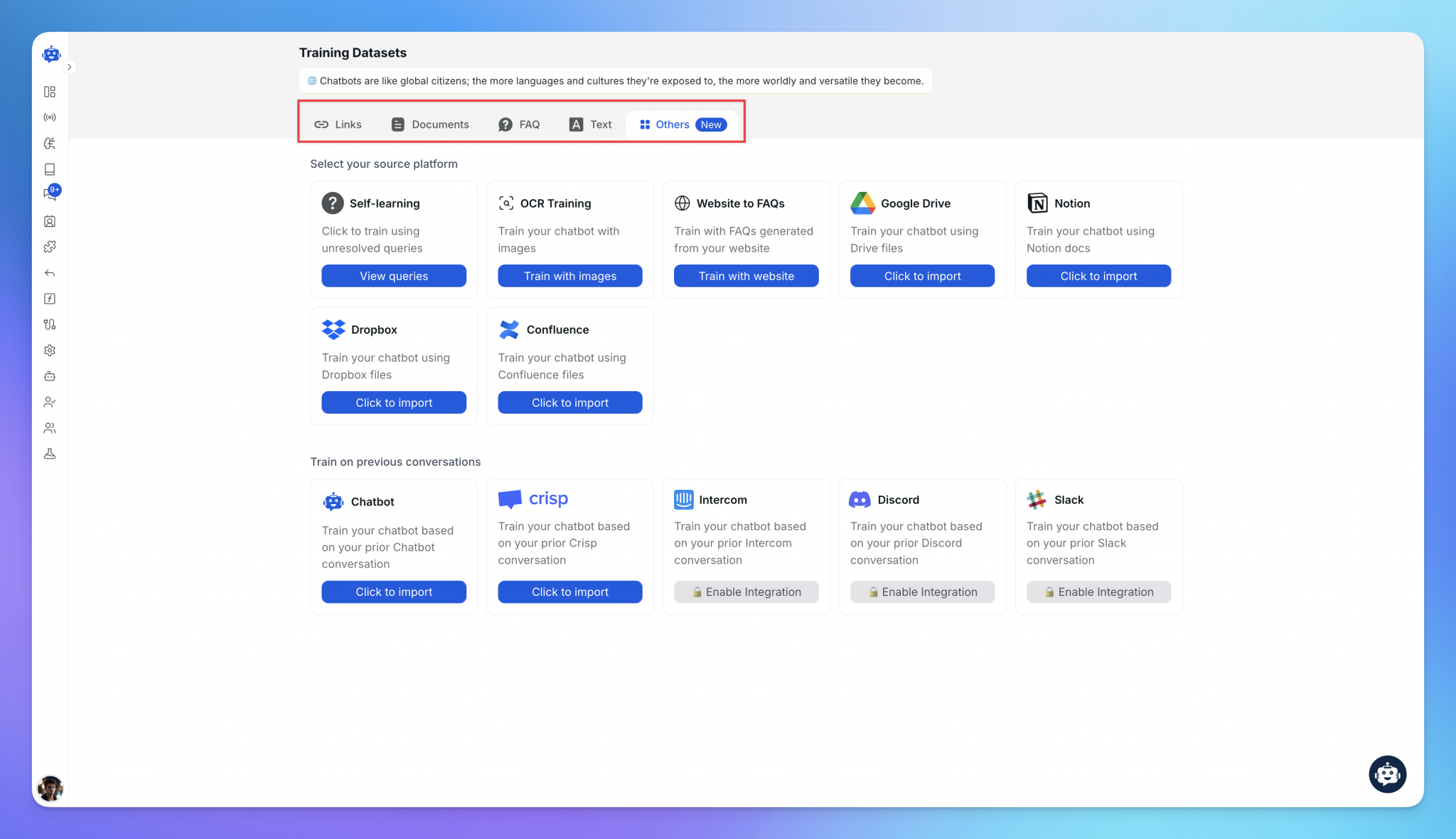Open Settings via the gear icon
Screen dimensions: 1456x839
50,350
